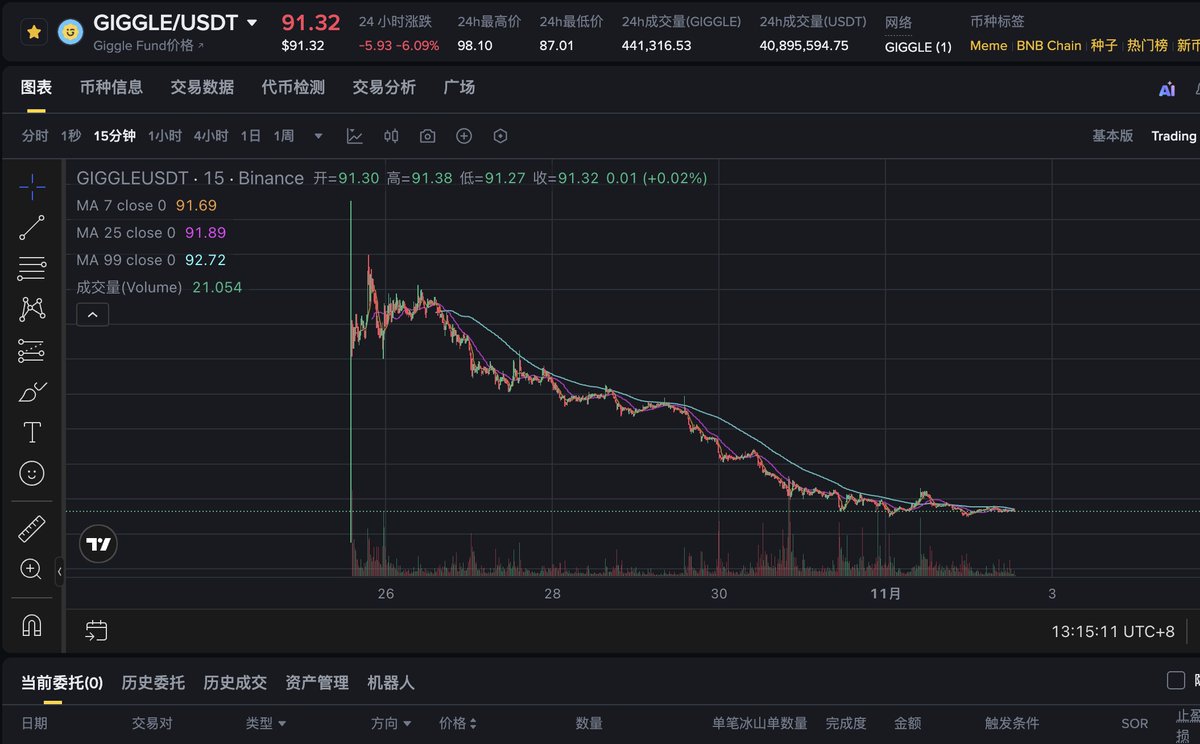Select the 15分钟 interval
The height and width of the screenshot is (744, 1200).
pyautogui.click(x=115, y=136)
